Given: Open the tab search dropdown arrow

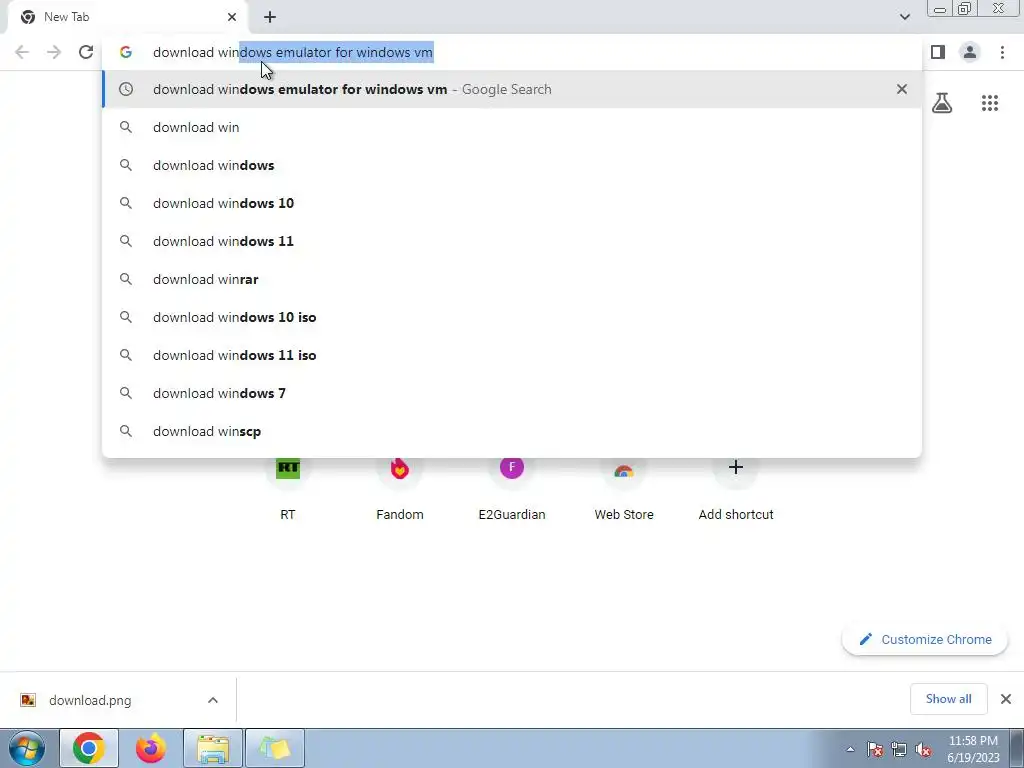Looking at the screenshot, I should point(904,17).
